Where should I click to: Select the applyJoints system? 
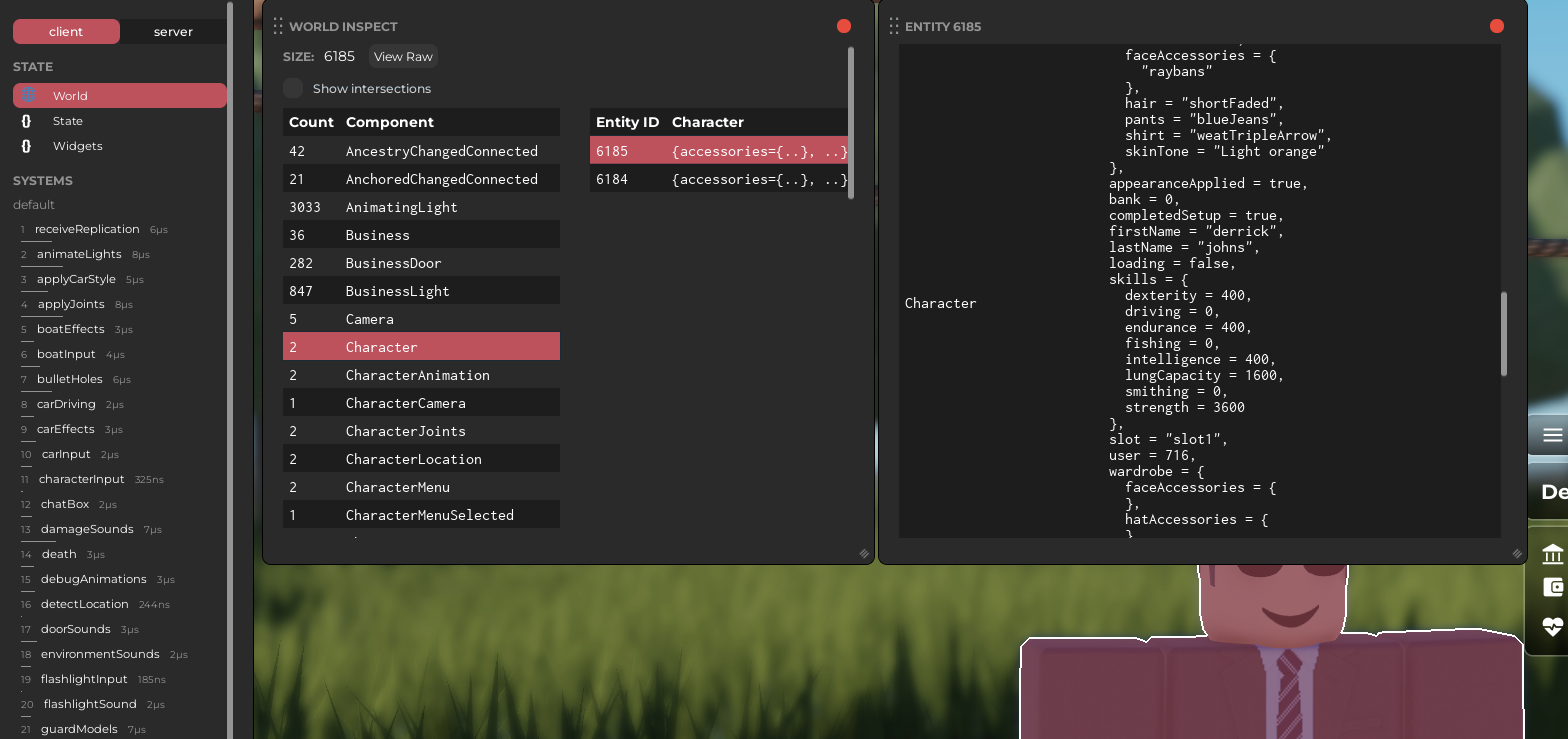[71, 304]
